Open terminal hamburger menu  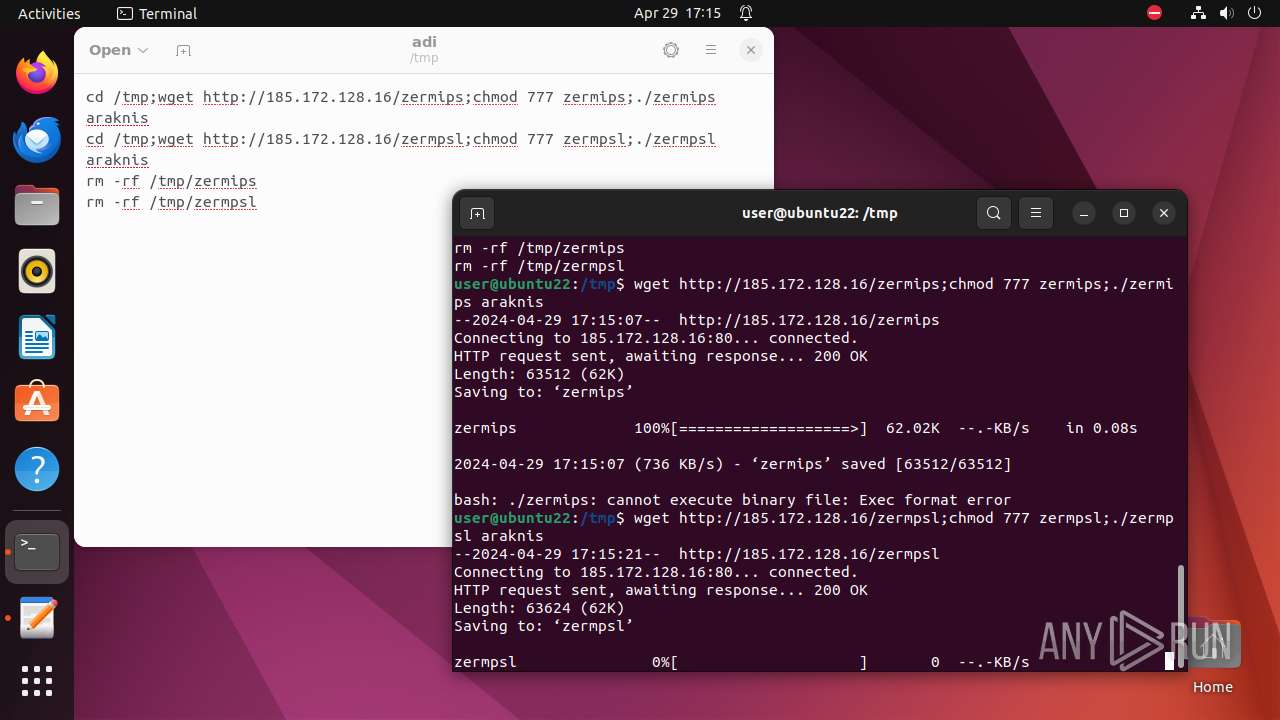click(x=1036, y=213)
